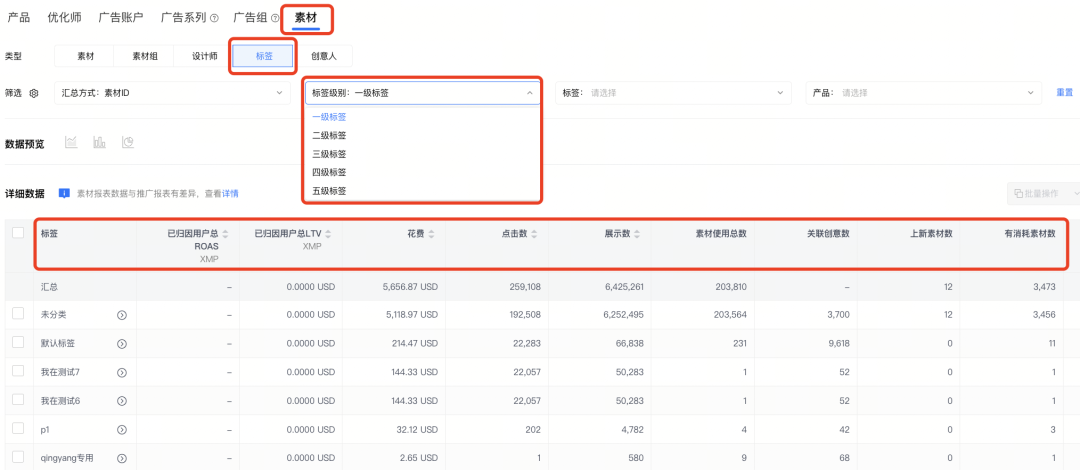Switch to the 广告系列 tab

tap(183, 18)
